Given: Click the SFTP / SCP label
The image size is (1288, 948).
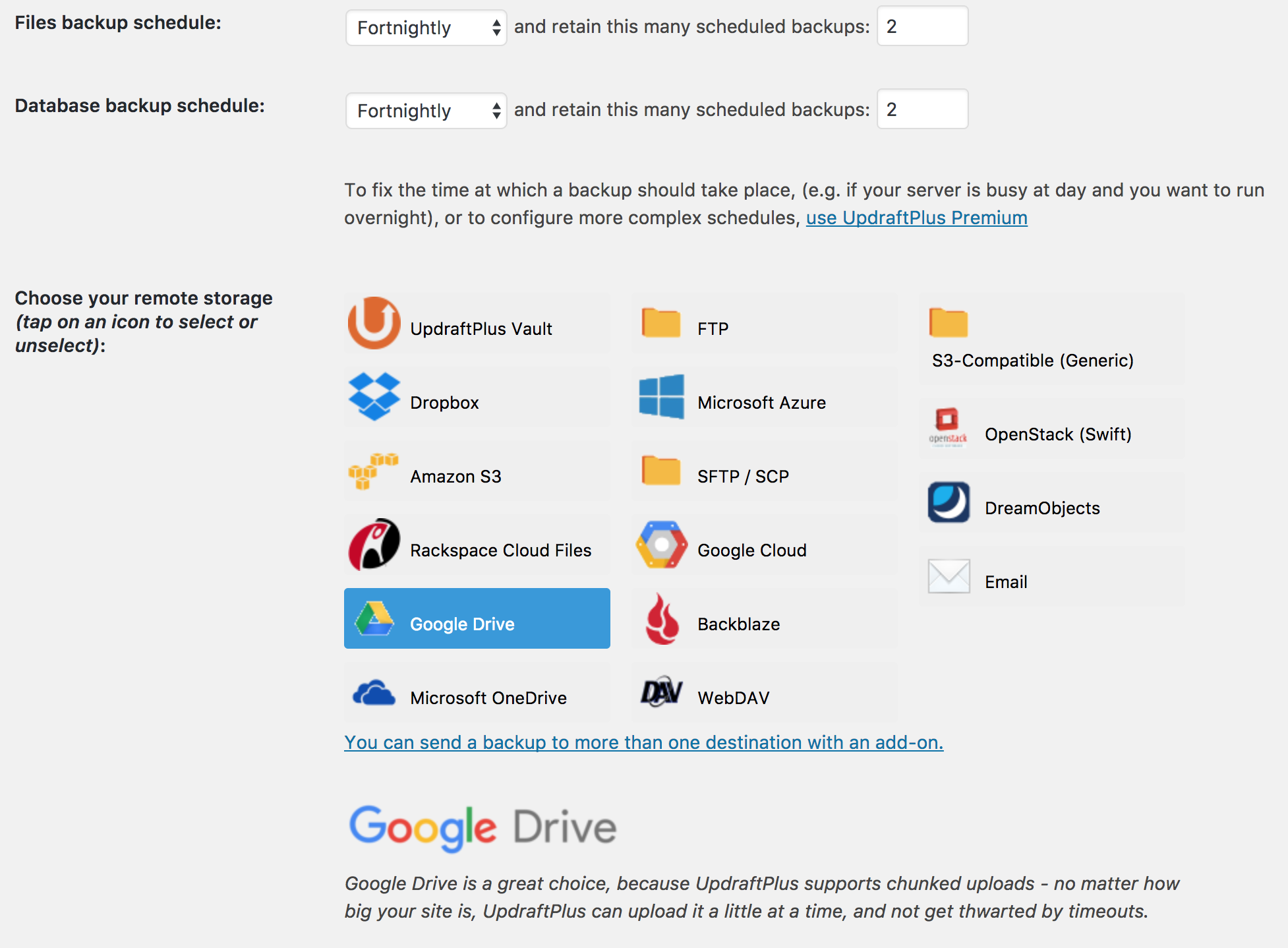Looking at the screenshot, I should [743, 477].
